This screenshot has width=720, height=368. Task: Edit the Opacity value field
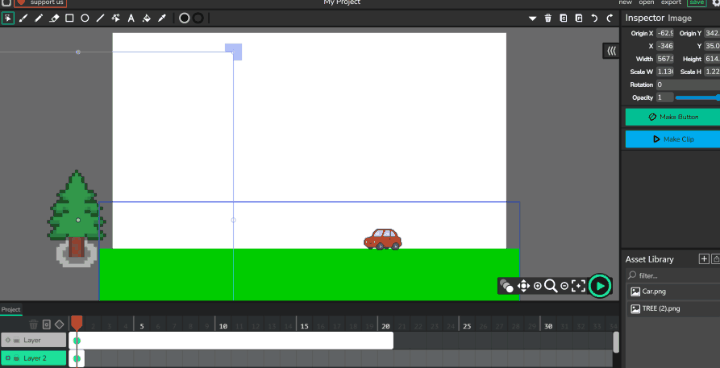tap(665, 97)
